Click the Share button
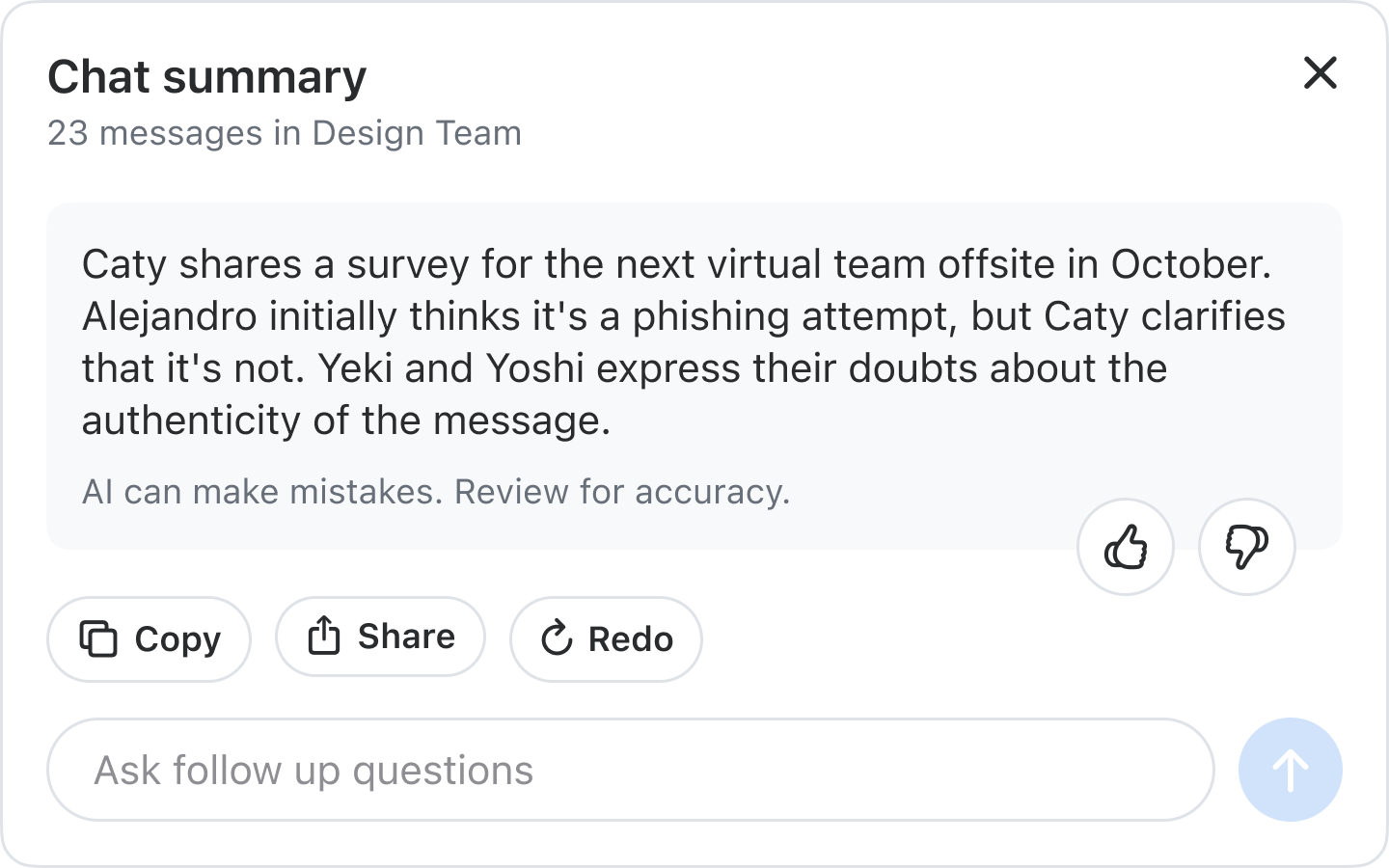Screen dimensions: 1389x868 pos(380,637)
